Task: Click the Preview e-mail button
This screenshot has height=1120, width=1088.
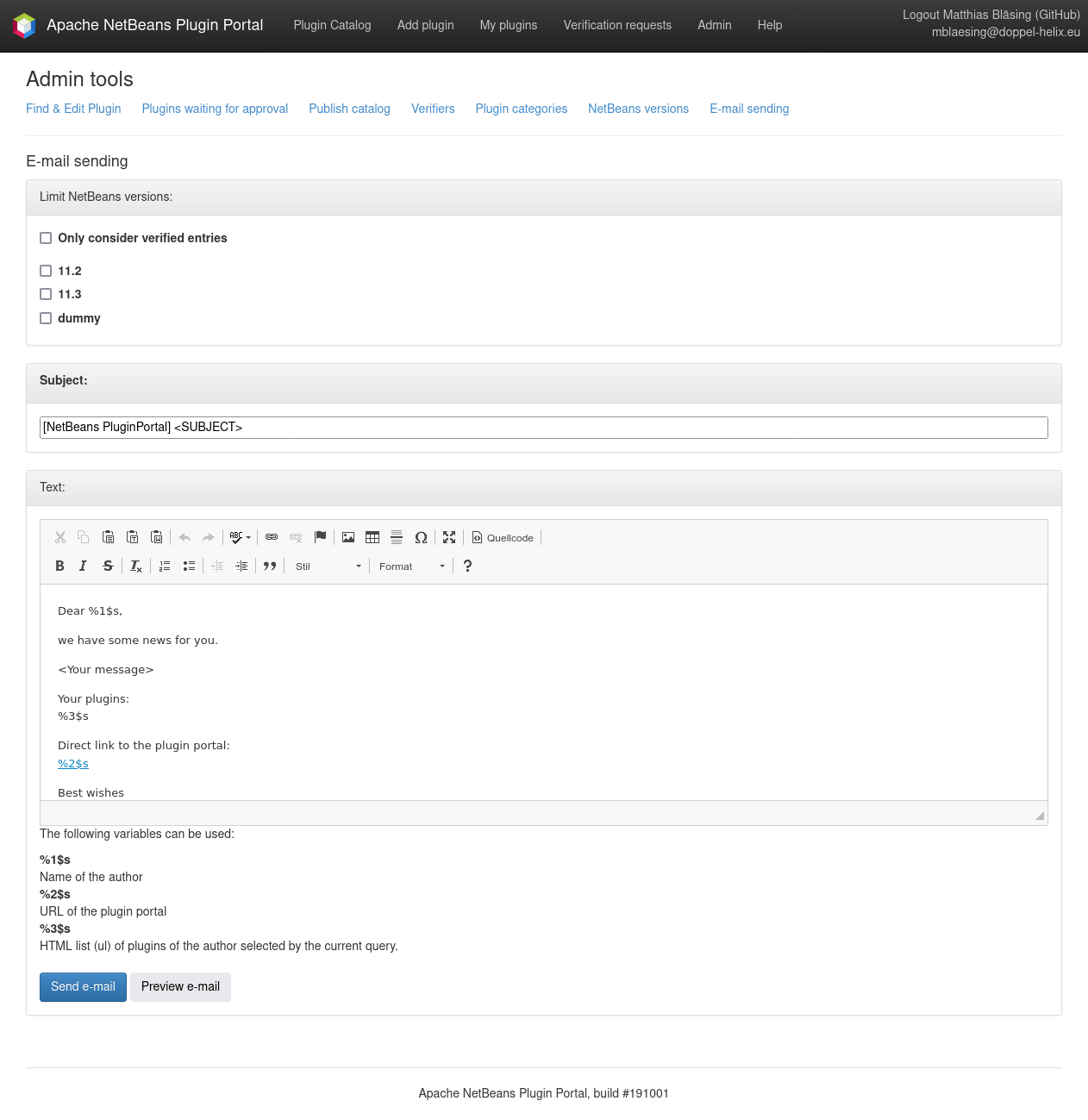Action: point(180,987)
